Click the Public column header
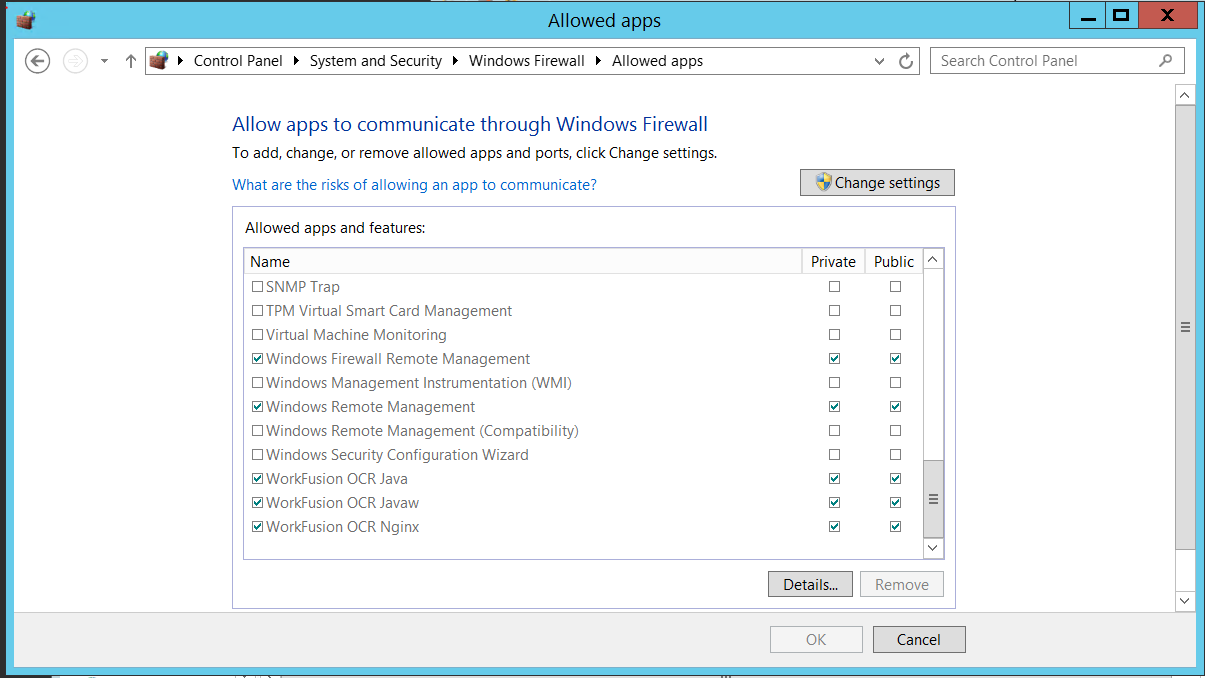Viewport: 1205px width, 678px height. pyautogui.click(x=893, y=262)
